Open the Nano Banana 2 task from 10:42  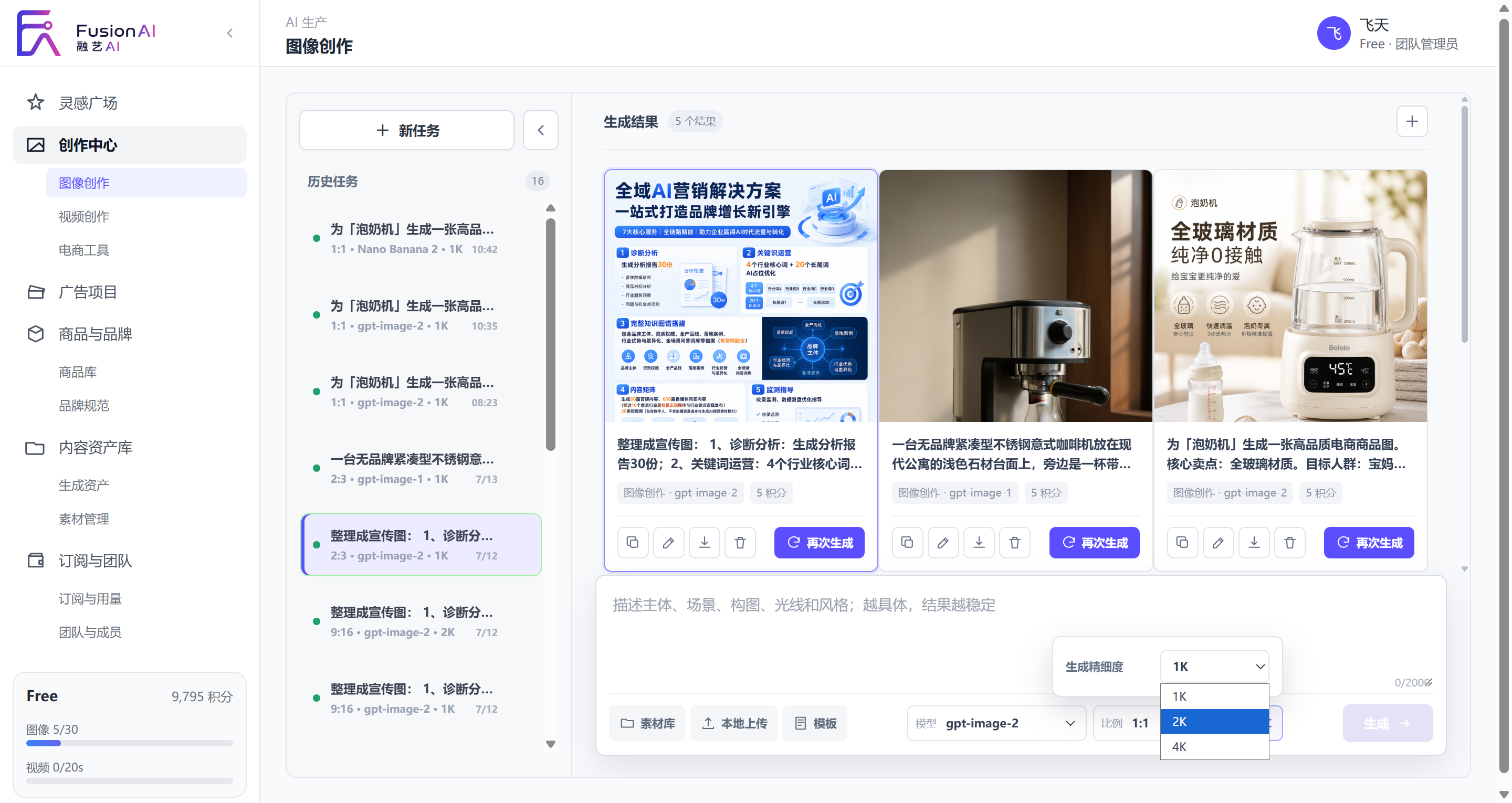point(421,238)
